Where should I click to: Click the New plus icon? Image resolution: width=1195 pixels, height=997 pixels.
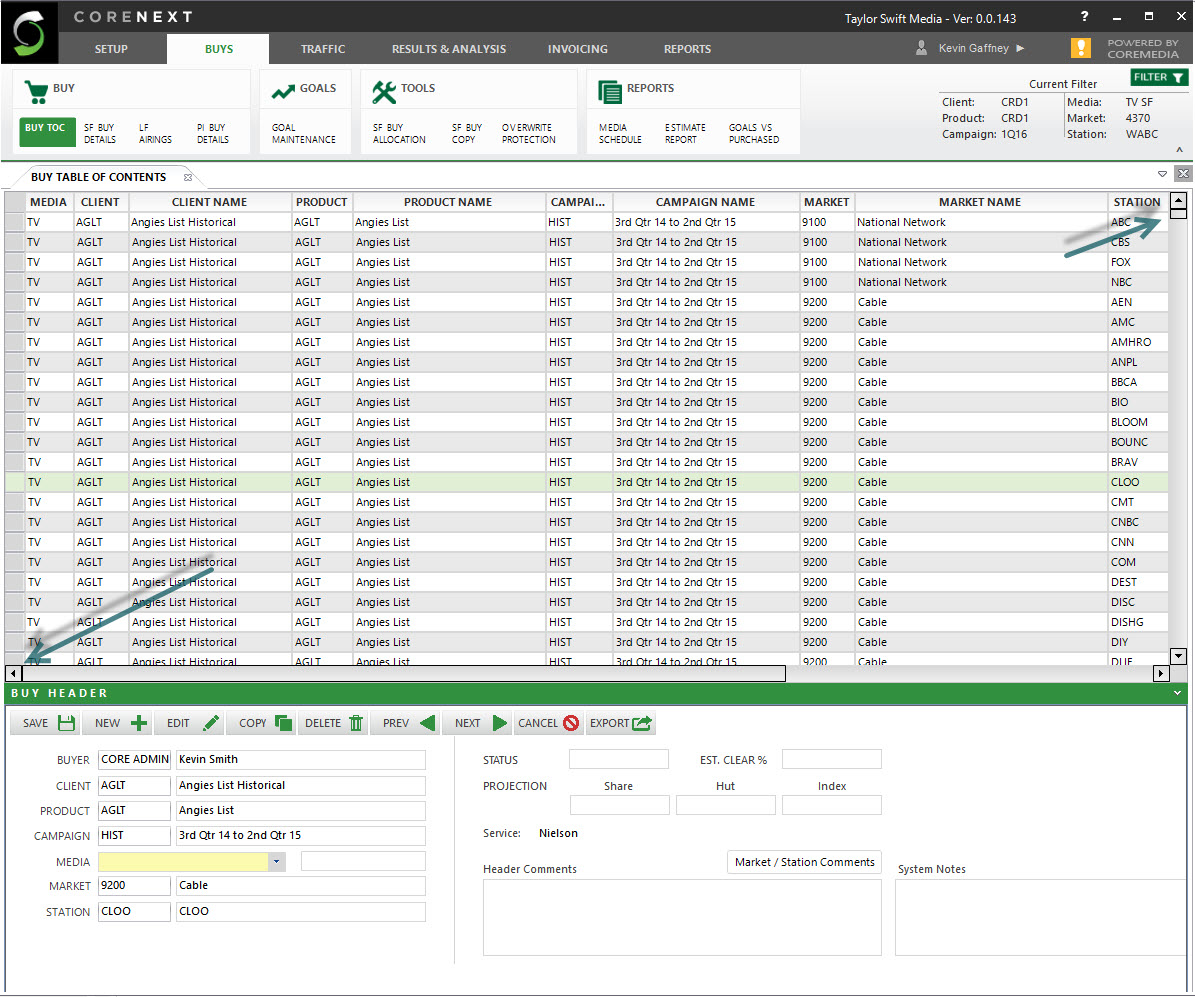(x=139, y=723)
